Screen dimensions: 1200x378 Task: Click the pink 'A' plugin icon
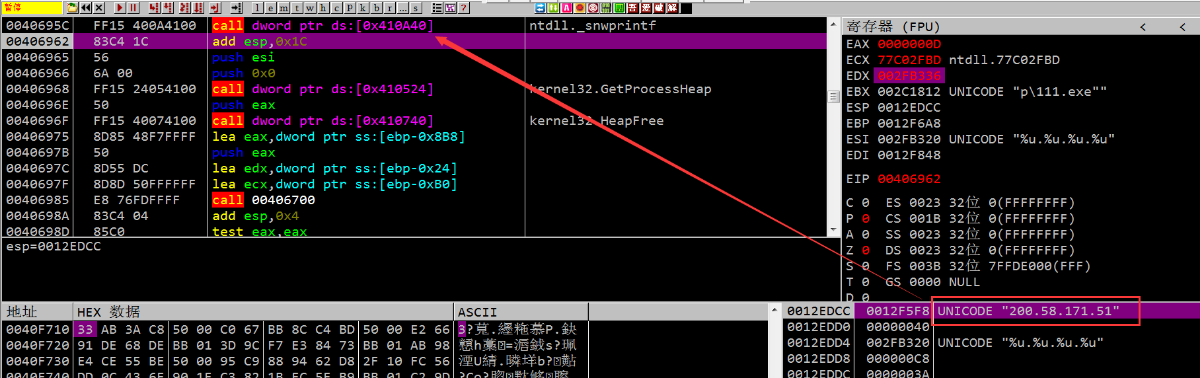[x=566, y=8]
